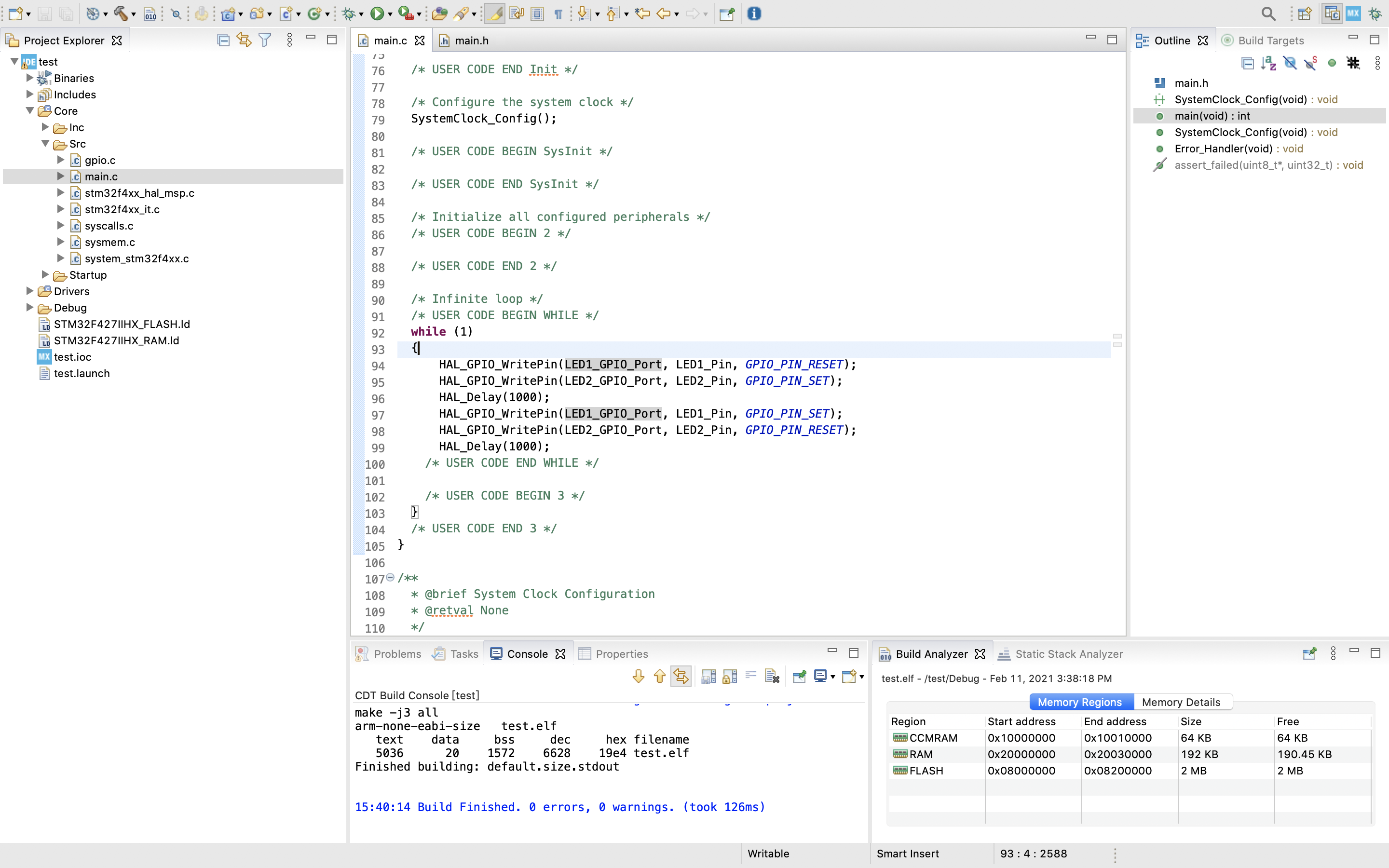
Task: Switch to the Tasks tab
Action: 456,654
